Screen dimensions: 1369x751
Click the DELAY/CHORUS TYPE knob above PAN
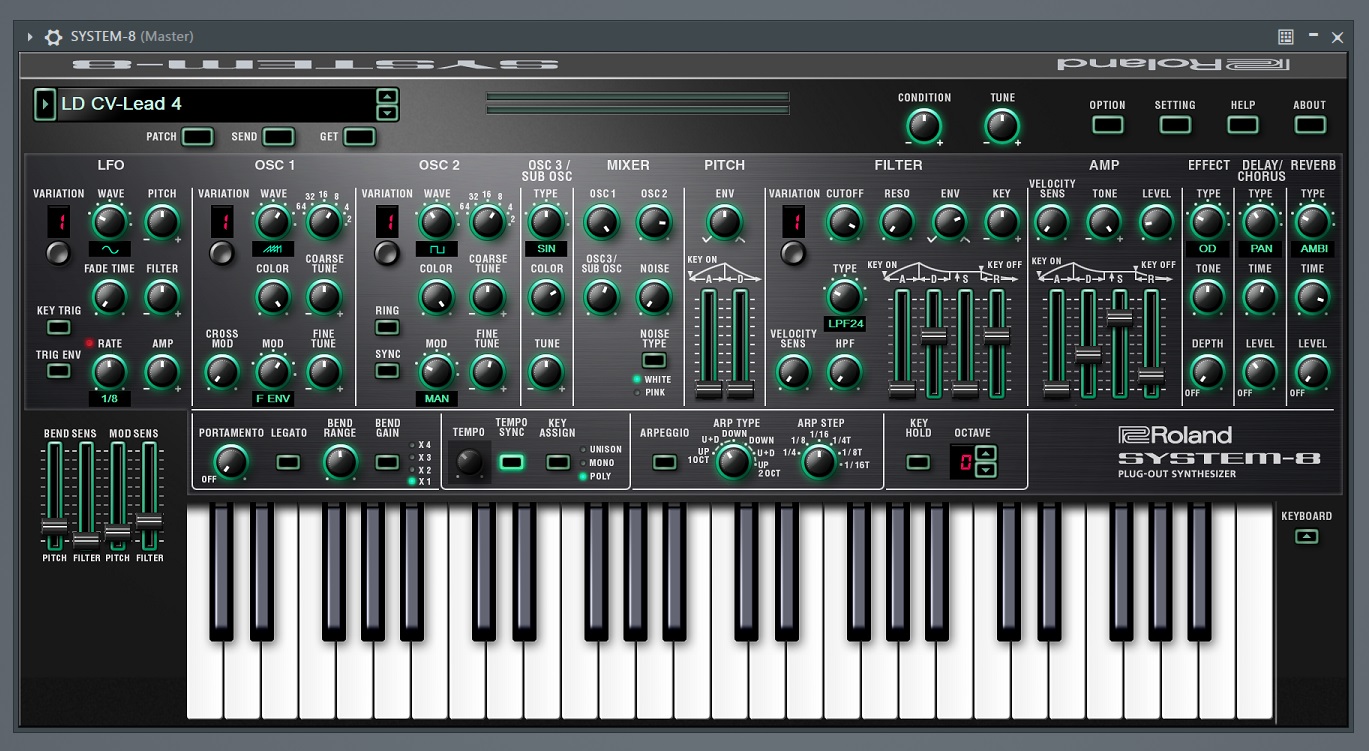[1260, 222]
